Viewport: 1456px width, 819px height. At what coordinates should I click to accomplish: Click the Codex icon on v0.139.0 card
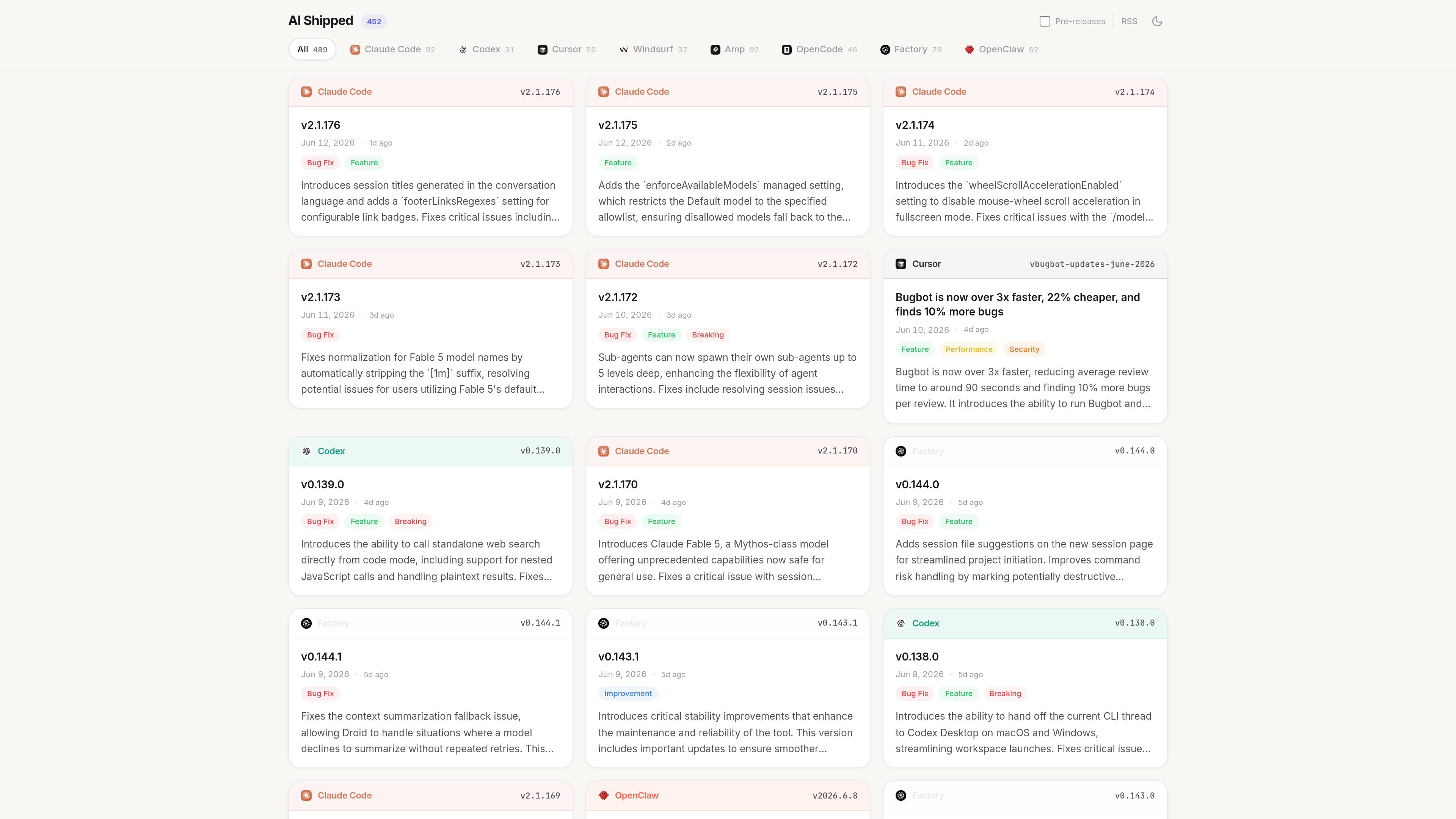coord(306,451)
